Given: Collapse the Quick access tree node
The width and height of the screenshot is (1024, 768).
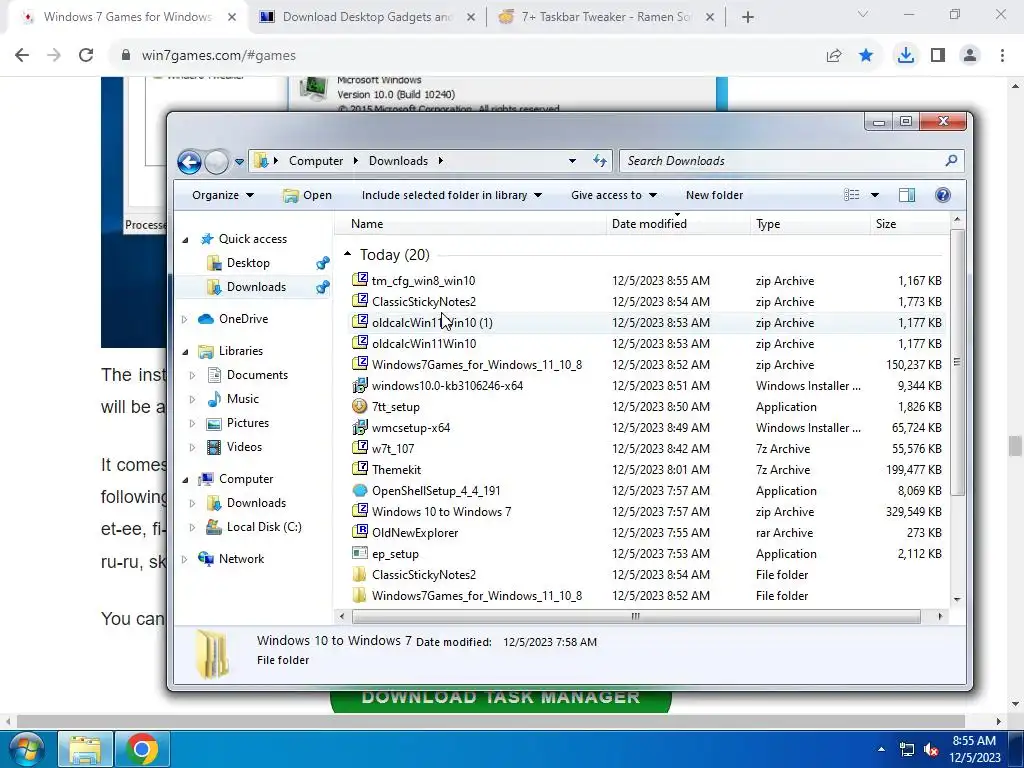Looking at the screenshot, I should (185, 240).
